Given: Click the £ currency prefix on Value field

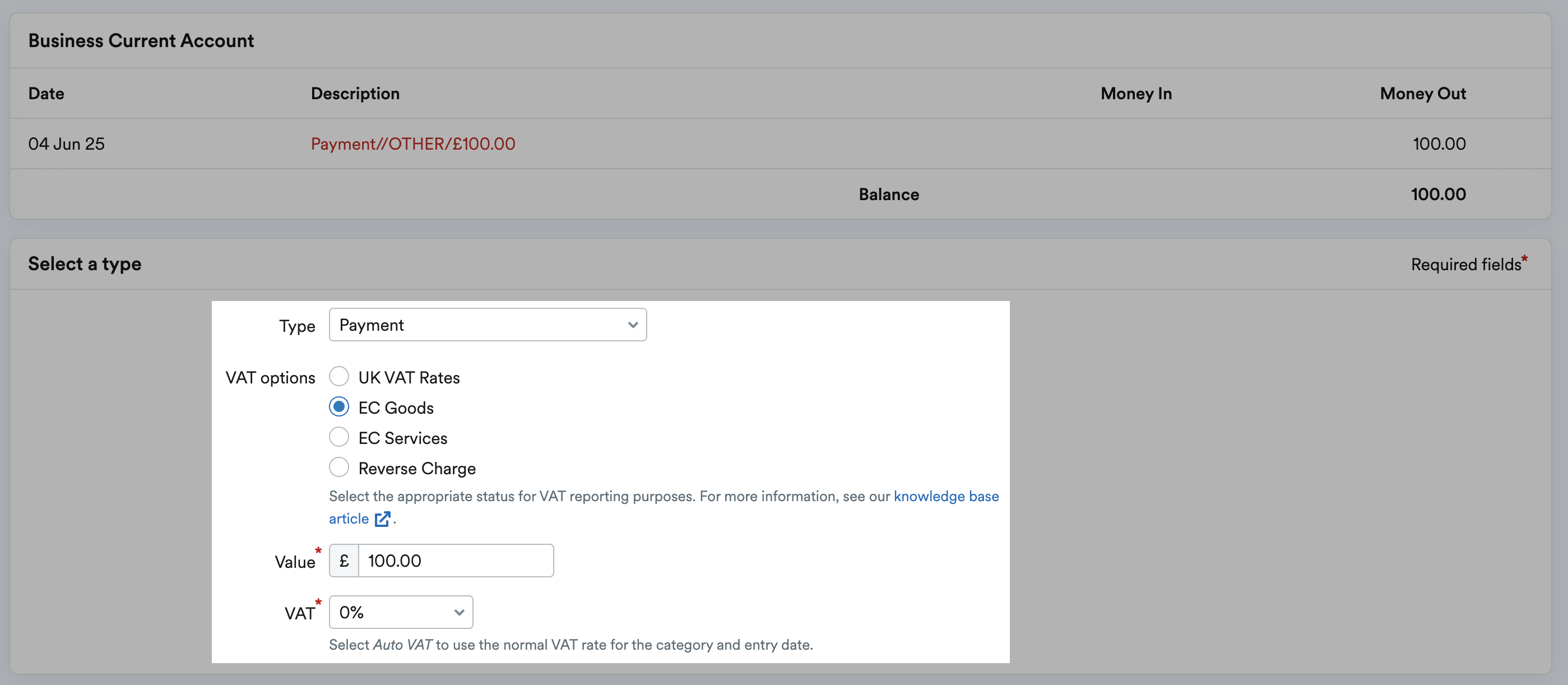Looking at the screenshot, I should coord(344,560).
